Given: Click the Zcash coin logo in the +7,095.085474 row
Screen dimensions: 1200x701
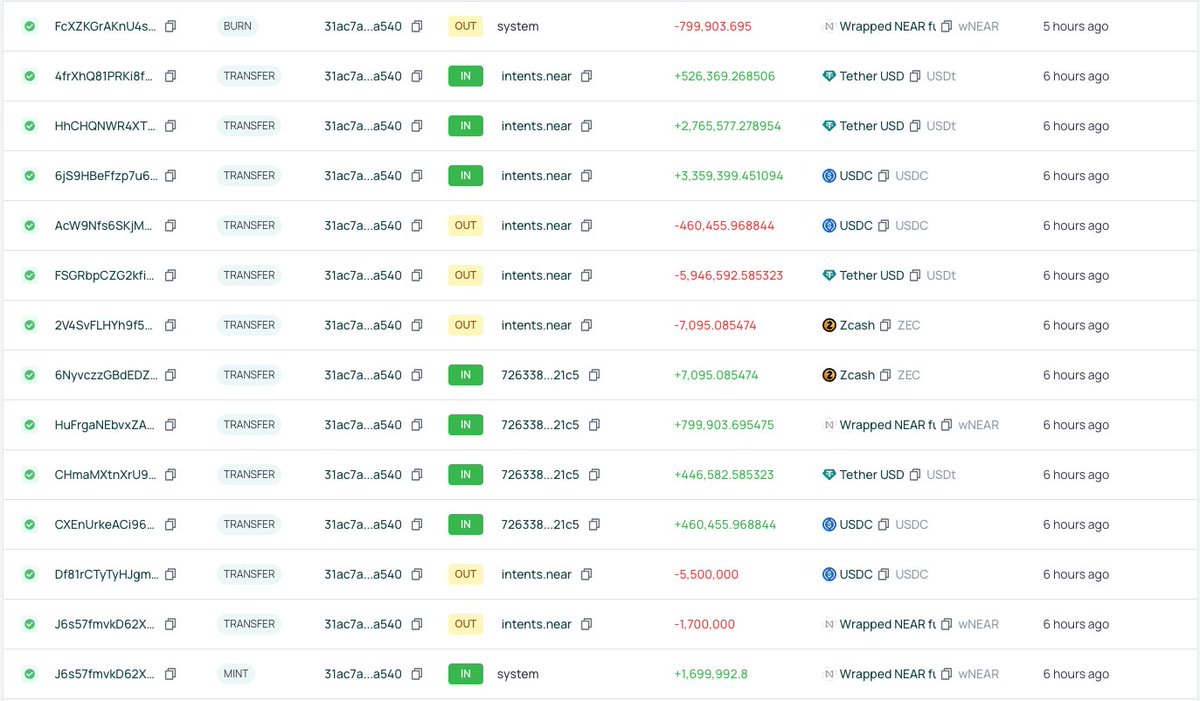Looking at the screenshot, I should 829,375.
